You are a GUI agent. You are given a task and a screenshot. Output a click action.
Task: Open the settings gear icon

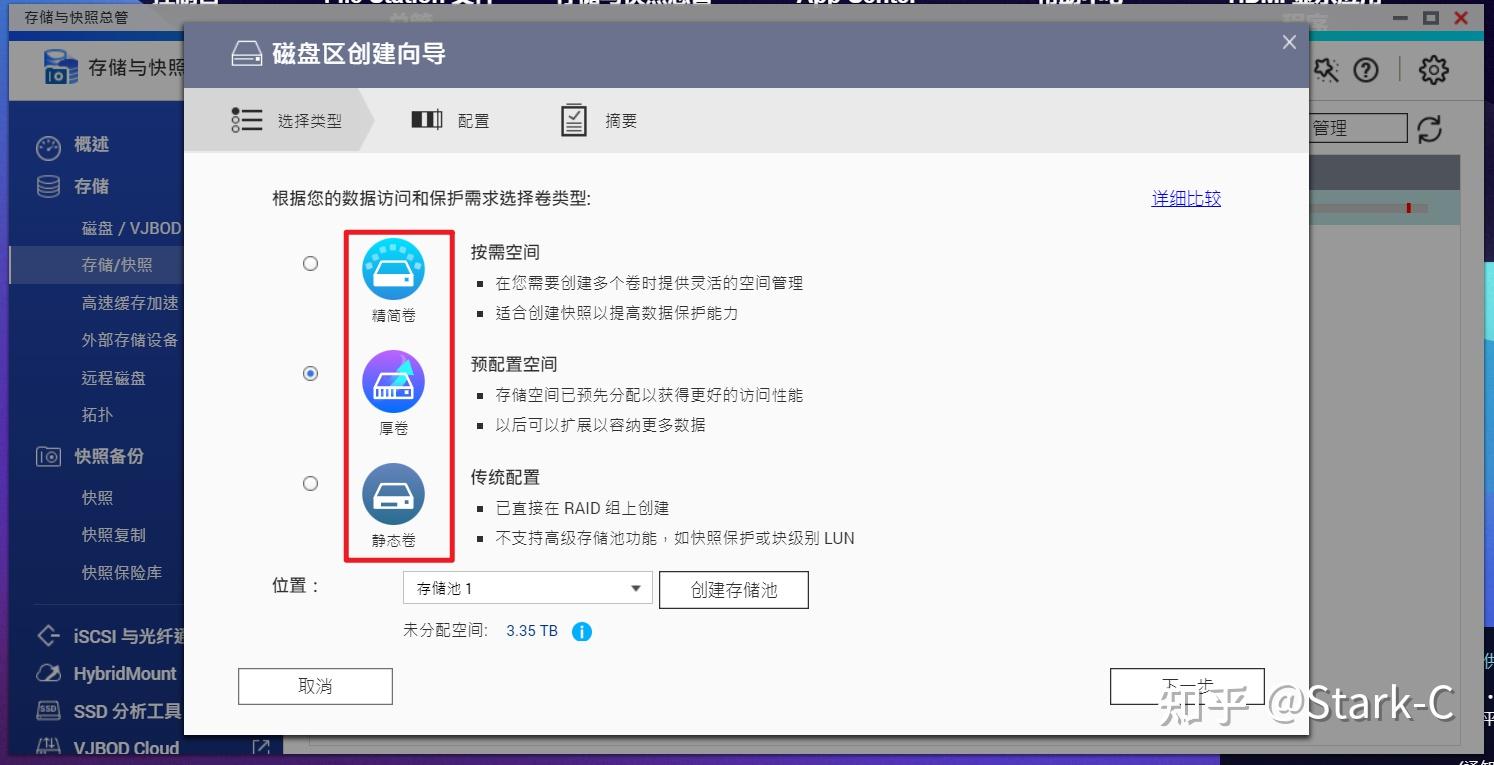[x=1433, y=69]
